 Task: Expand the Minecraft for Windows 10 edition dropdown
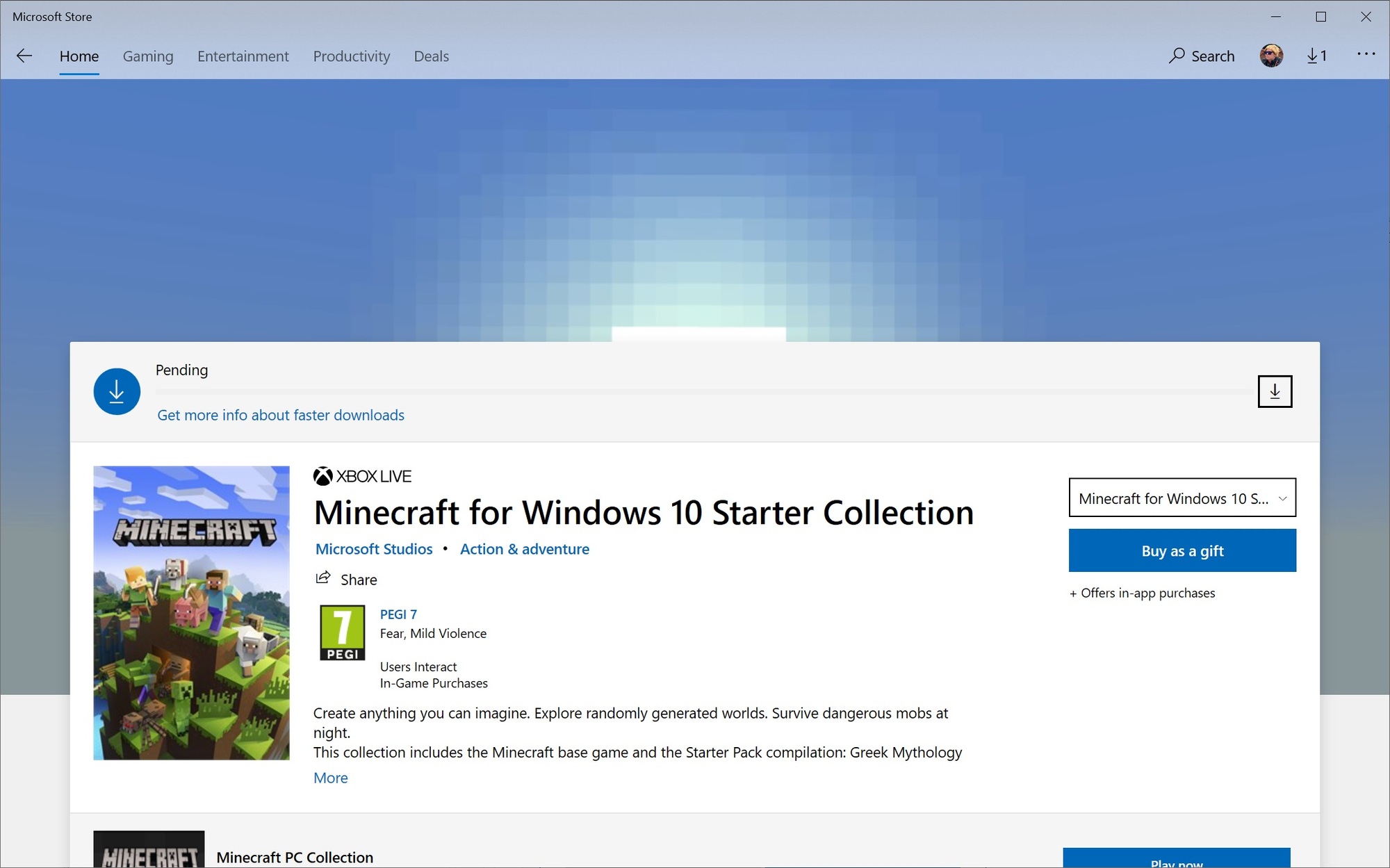click(x=1182, y=498)
